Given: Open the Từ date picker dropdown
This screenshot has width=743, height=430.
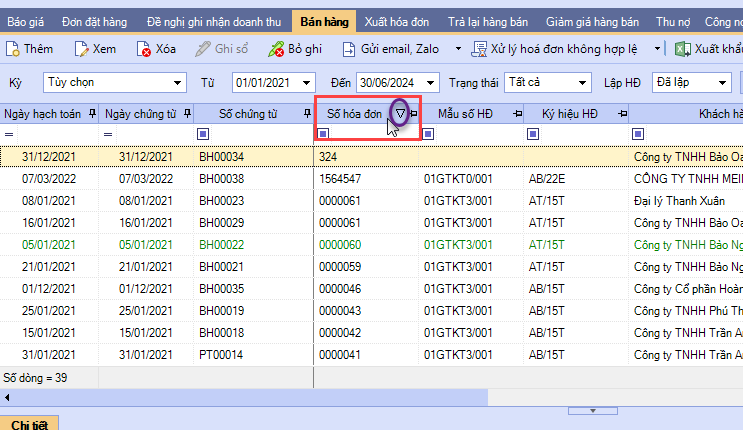Looking at the screenshot, I should click(306, 83).
